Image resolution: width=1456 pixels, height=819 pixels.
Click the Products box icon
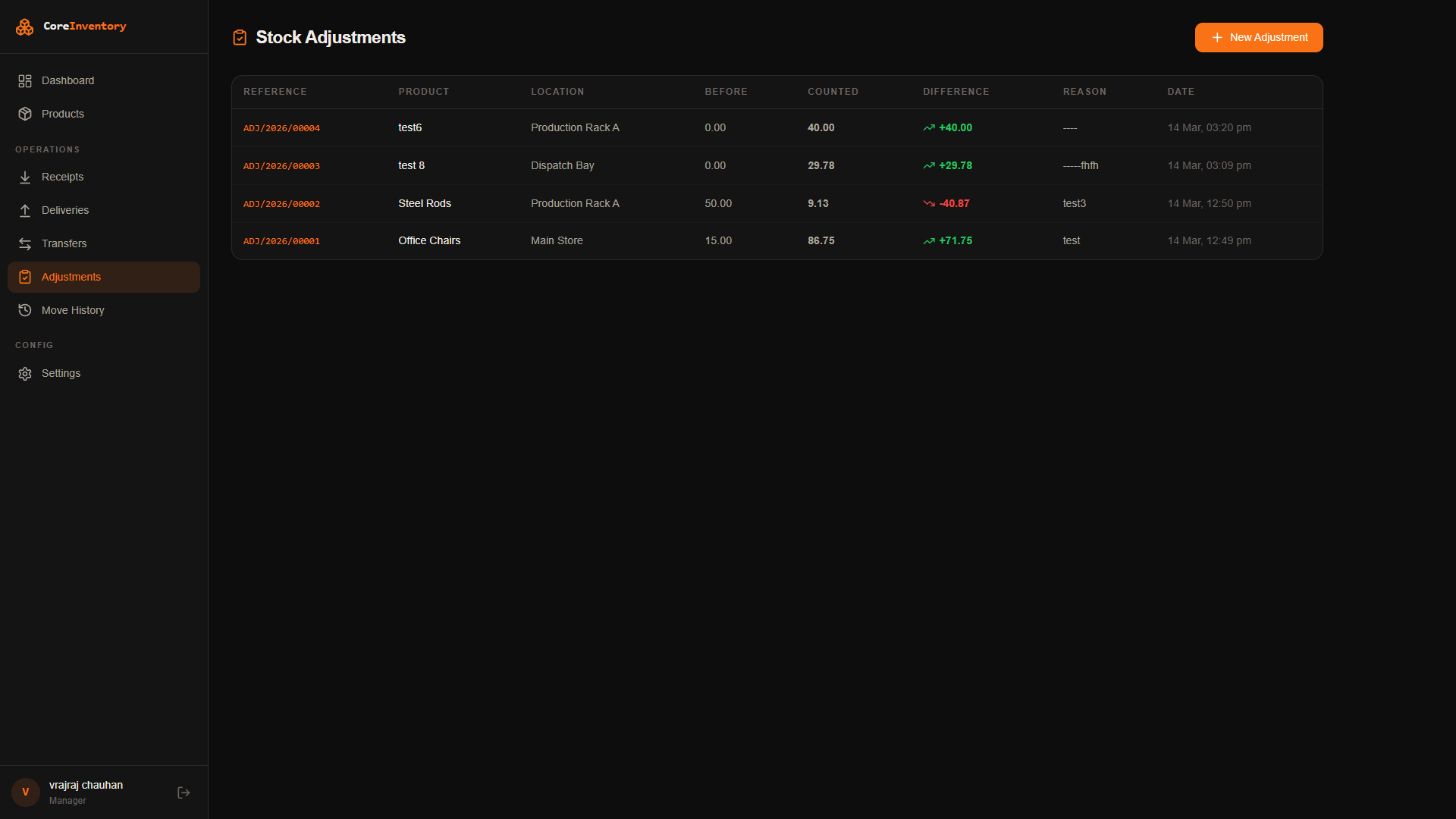25,114
